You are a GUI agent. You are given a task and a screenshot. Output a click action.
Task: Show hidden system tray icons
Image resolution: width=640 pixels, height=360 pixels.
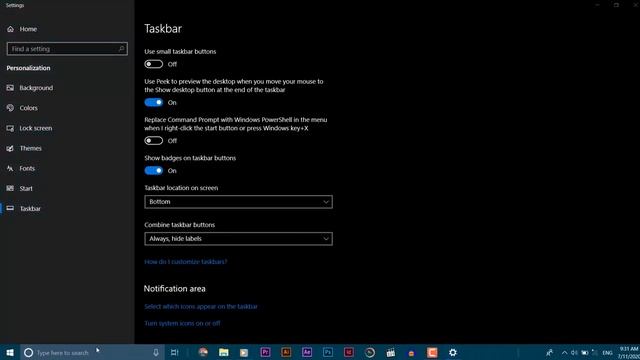coord(564,353)
